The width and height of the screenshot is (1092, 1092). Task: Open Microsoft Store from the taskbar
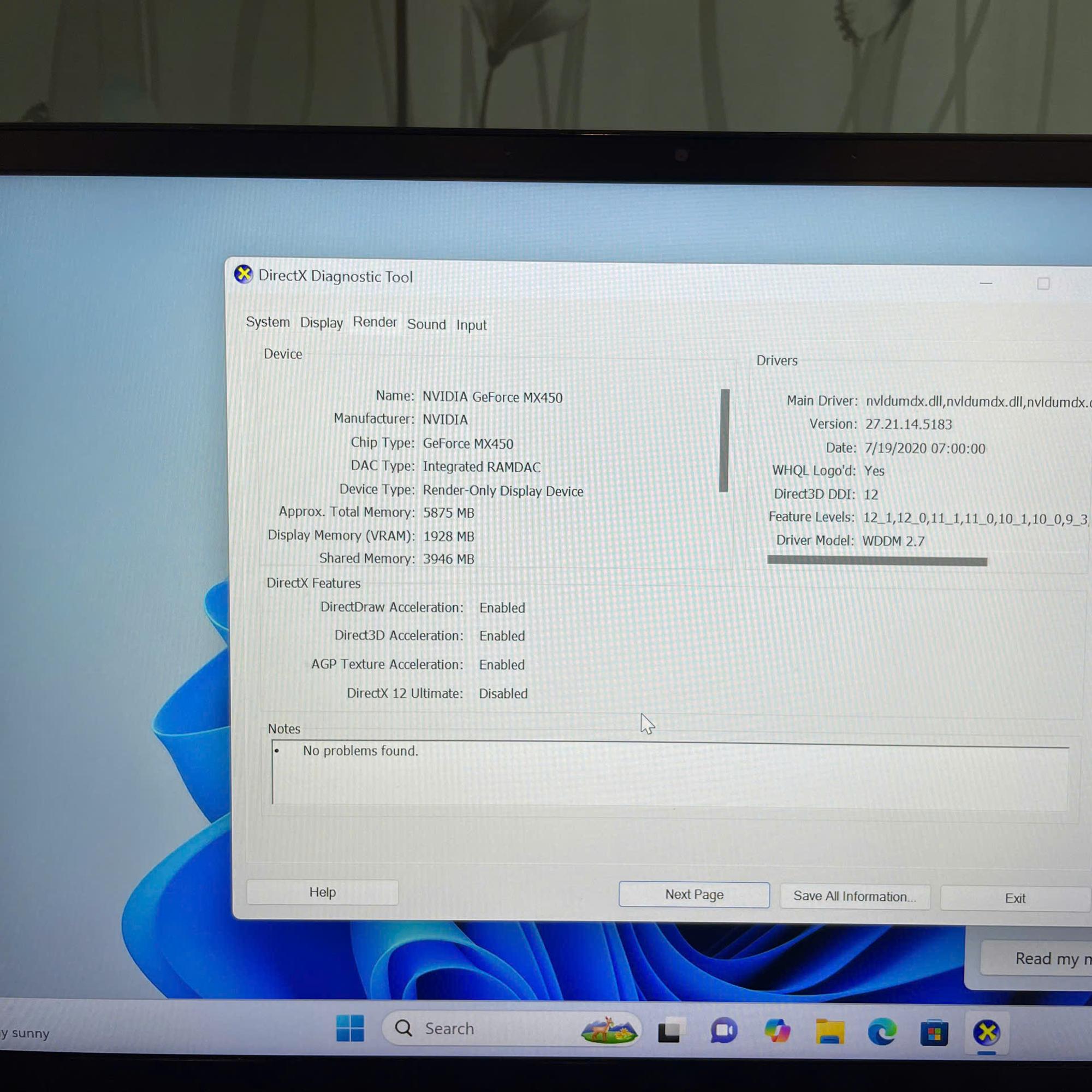[934, 1032]
